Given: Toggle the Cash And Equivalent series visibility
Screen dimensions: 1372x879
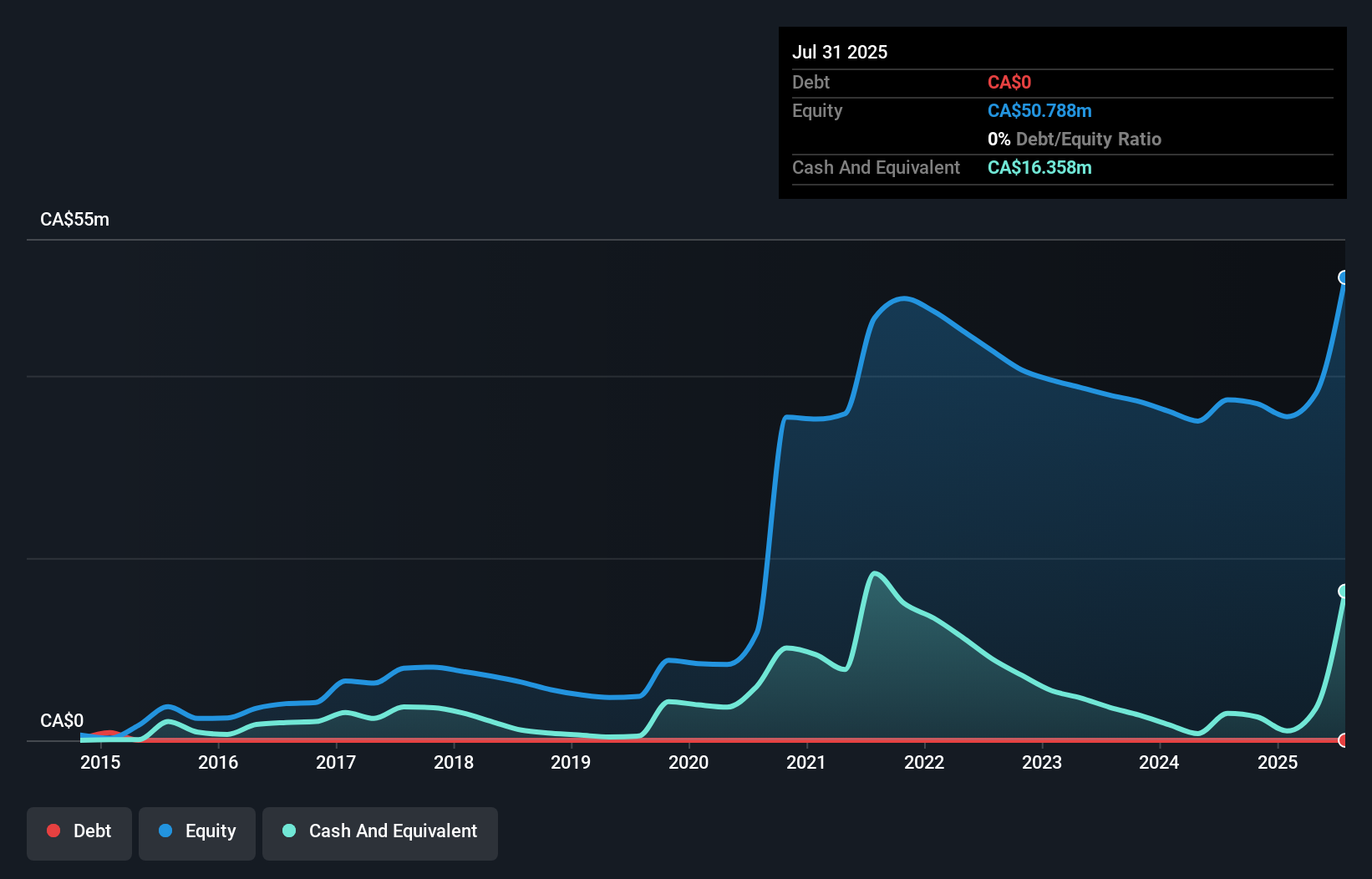Looking at the screenshot, I should (379, 831).
